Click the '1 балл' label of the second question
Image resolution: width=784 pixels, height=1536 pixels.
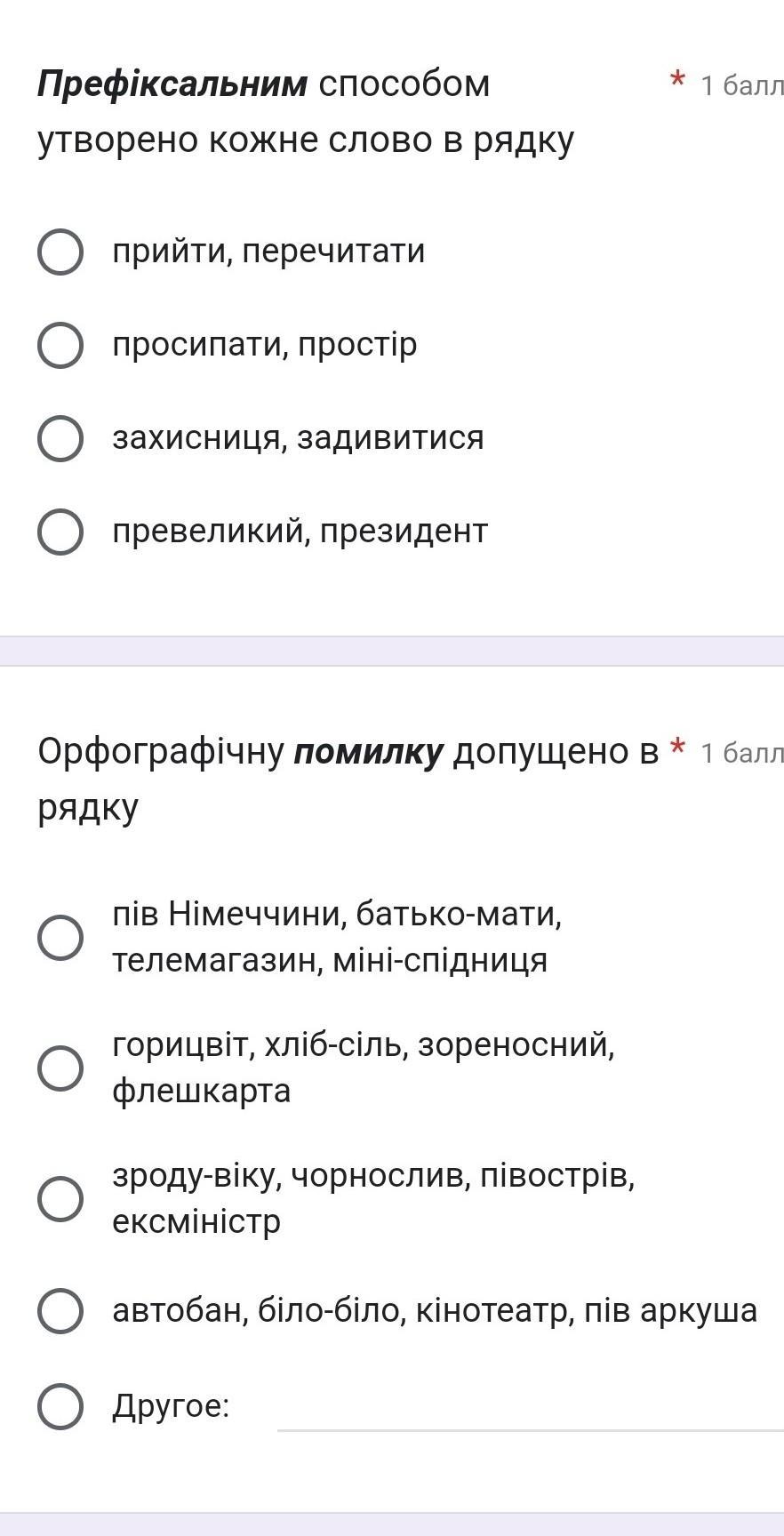pos(741,754)
